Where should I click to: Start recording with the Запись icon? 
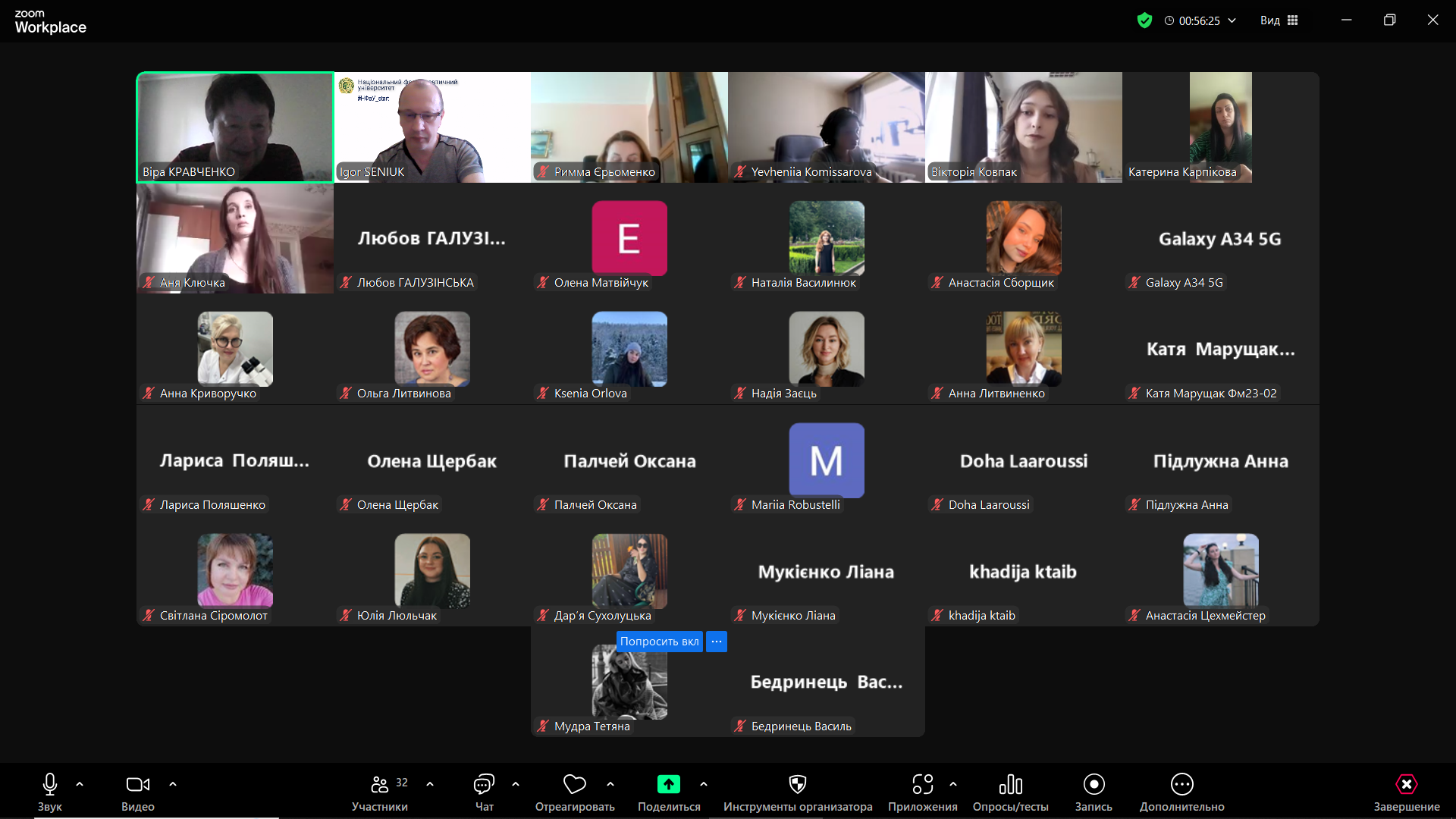(x=1094, y=784)
